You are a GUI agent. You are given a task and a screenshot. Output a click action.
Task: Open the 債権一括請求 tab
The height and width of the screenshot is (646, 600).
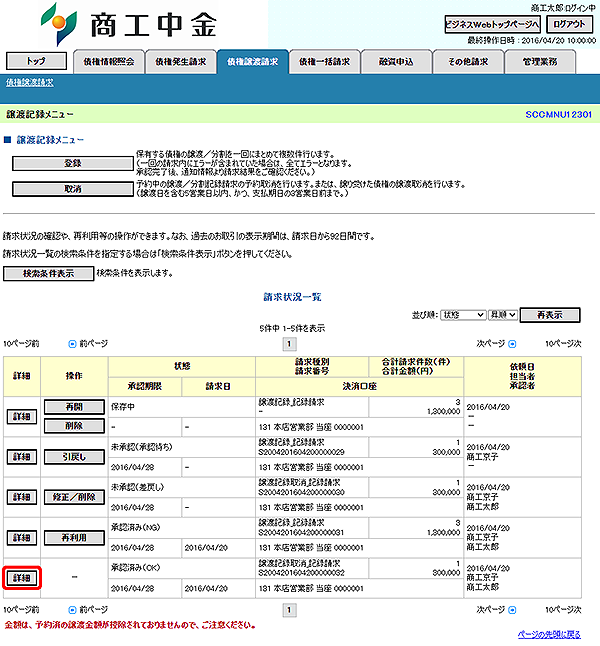pos(324,62)
